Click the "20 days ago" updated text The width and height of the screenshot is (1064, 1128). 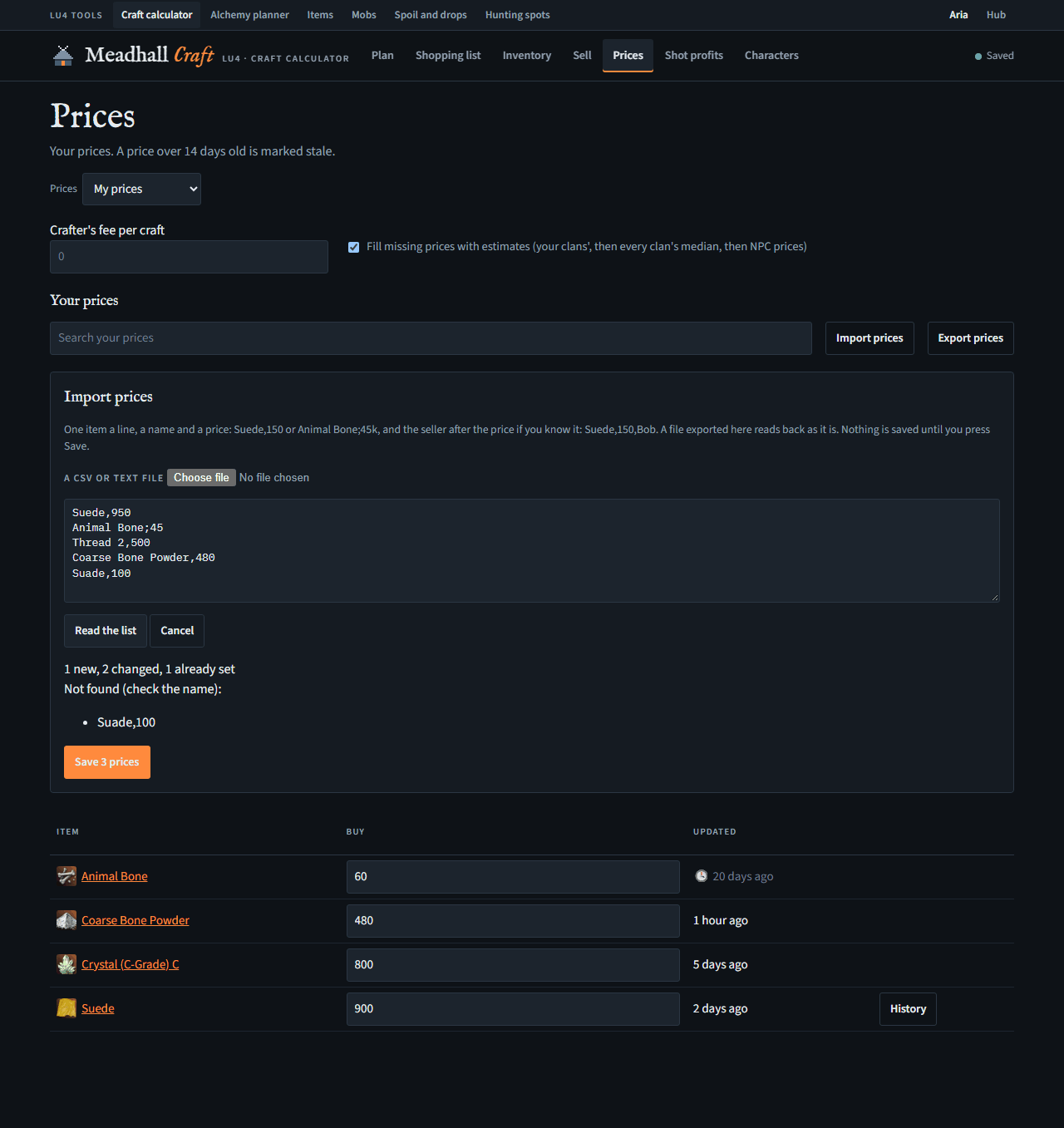click(743, 876)
